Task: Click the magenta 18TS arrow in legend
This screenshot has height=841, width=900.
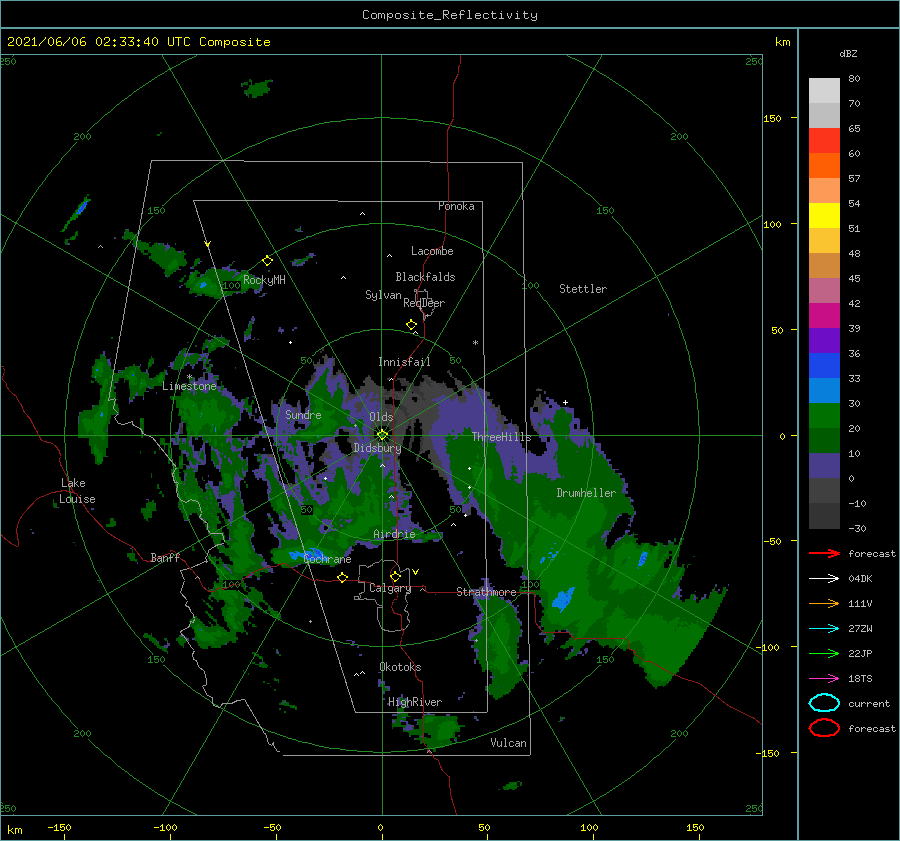Action: pos(824,678)
